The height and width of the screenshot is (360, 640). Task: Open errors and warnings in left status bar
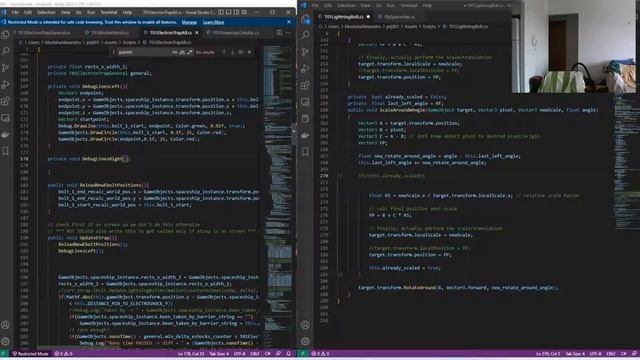pyautogui.click(x=64, y=354)
